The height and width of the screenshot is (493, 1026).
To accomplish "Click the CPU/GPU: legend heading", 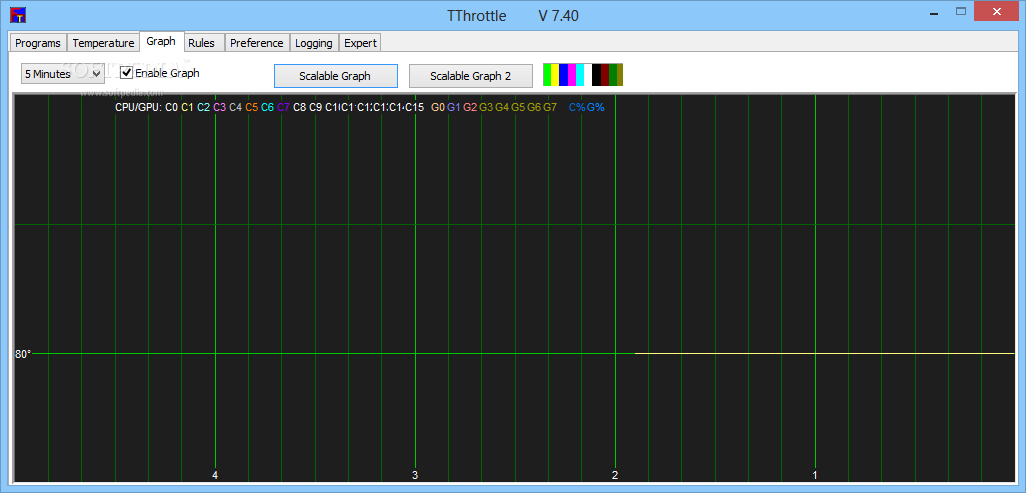I will tap(138, 107).
